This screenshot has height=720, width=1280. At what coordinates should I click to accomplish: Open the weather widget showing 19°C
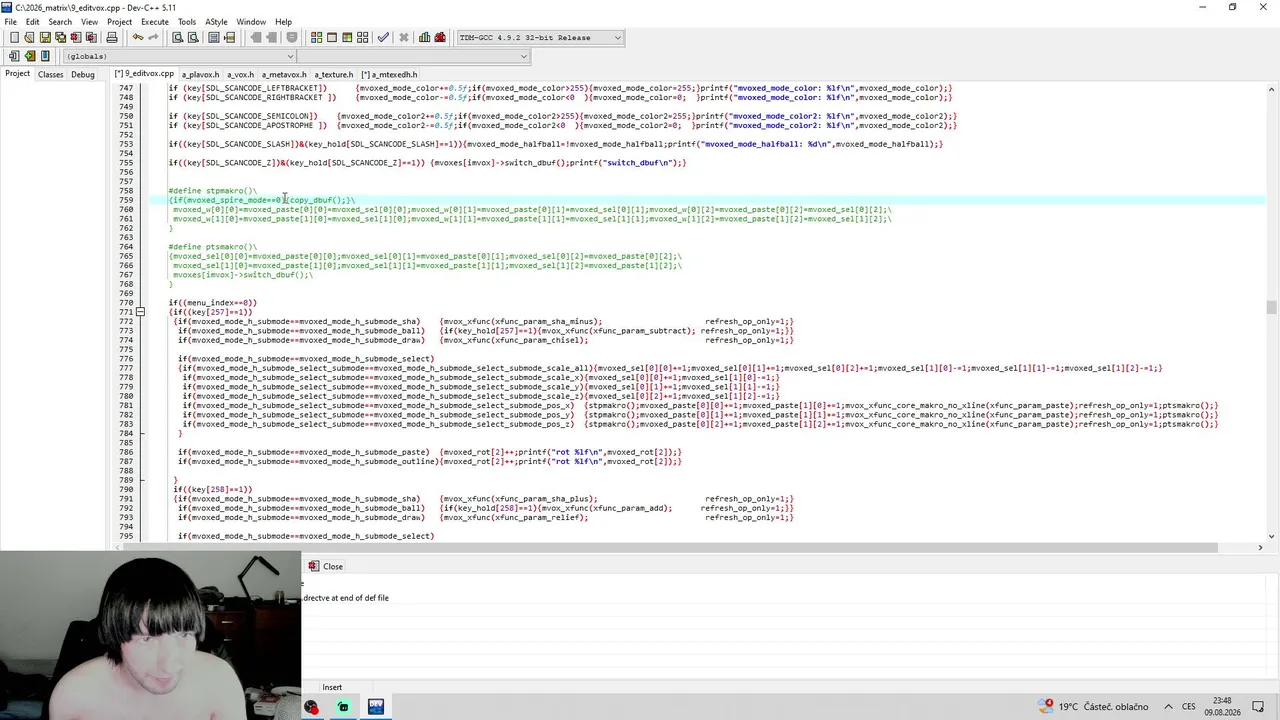pyautogui.click(x=1093, y=707)
